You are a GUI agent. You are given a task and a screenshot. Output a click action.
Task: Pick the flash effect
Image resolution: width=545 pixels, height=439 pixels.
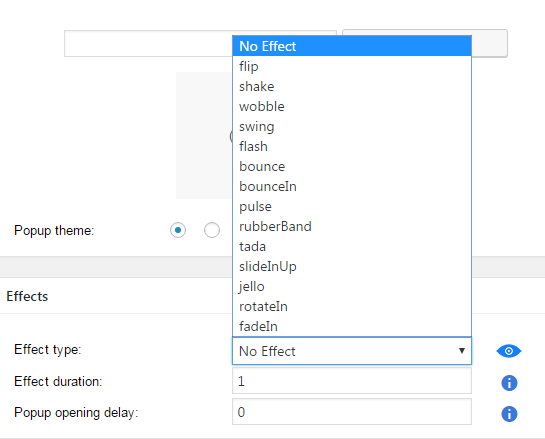click(352, 146)
